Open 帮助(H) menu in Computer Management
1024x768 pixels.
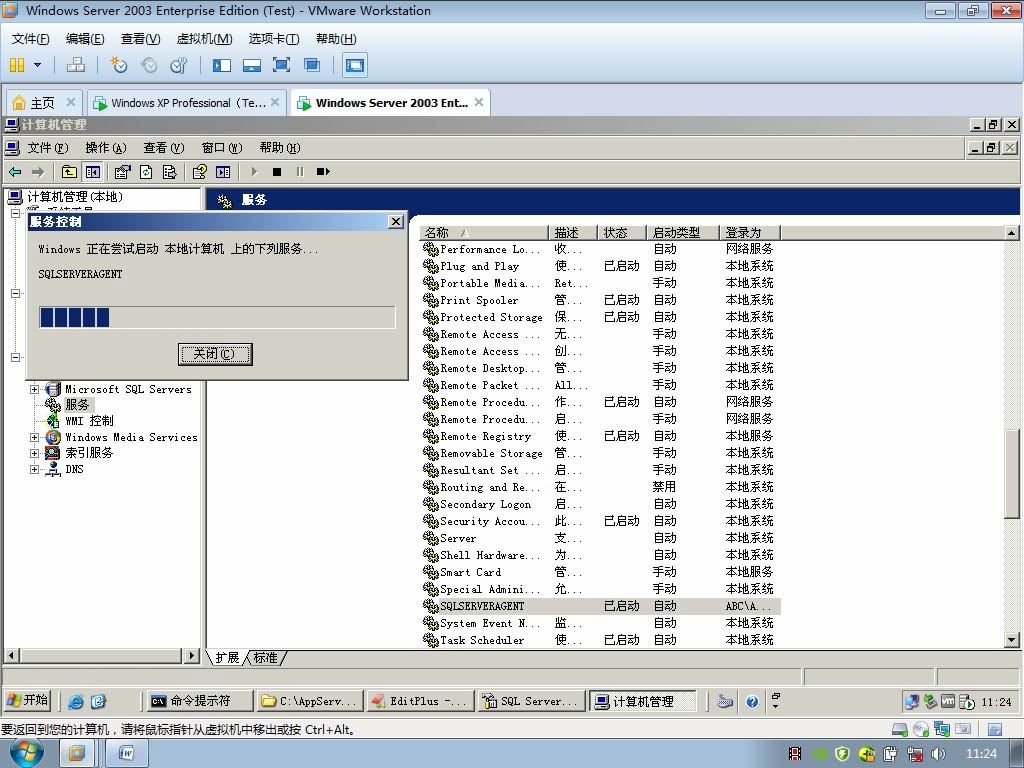click(280, 148)
